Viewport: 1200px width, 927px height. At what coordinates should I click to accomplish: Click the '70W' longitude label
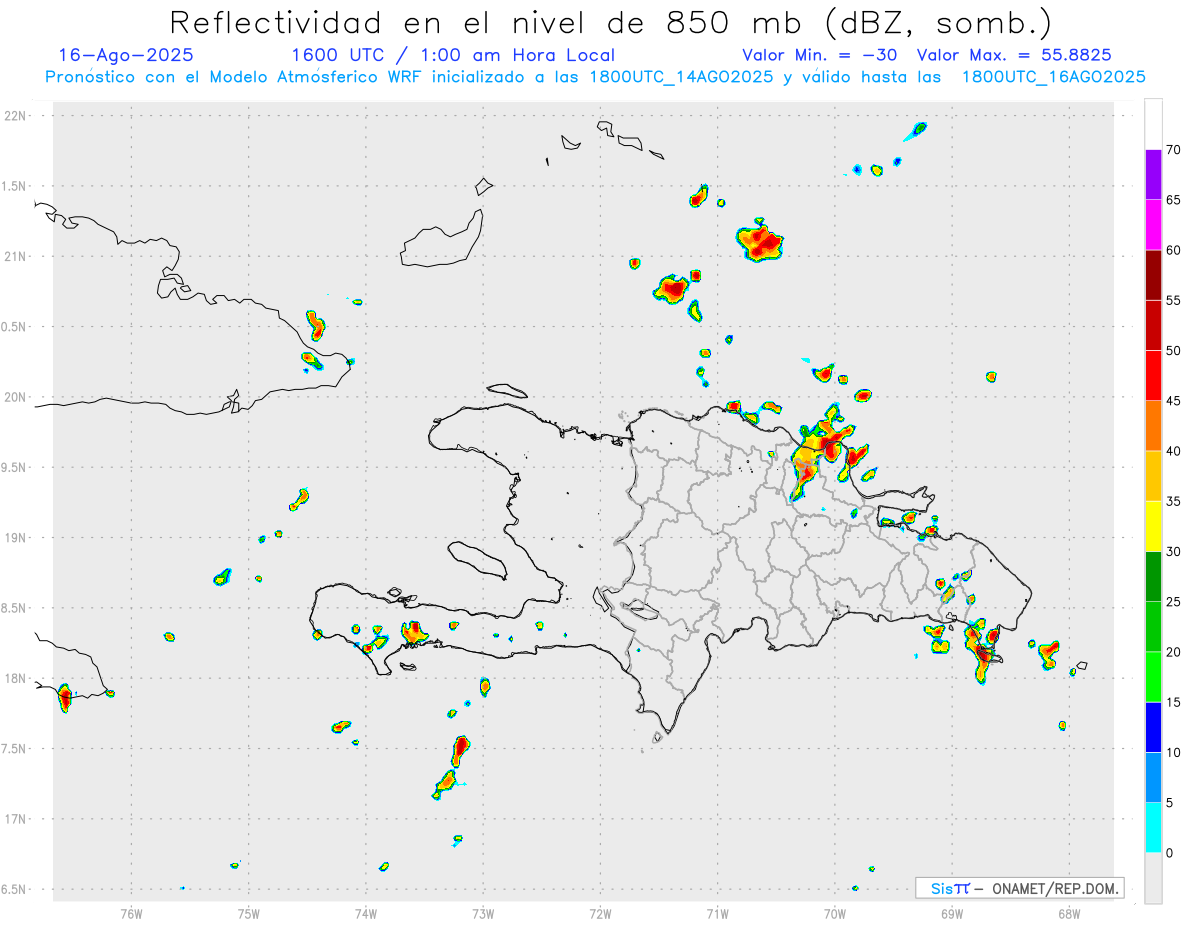coord(834,912)
